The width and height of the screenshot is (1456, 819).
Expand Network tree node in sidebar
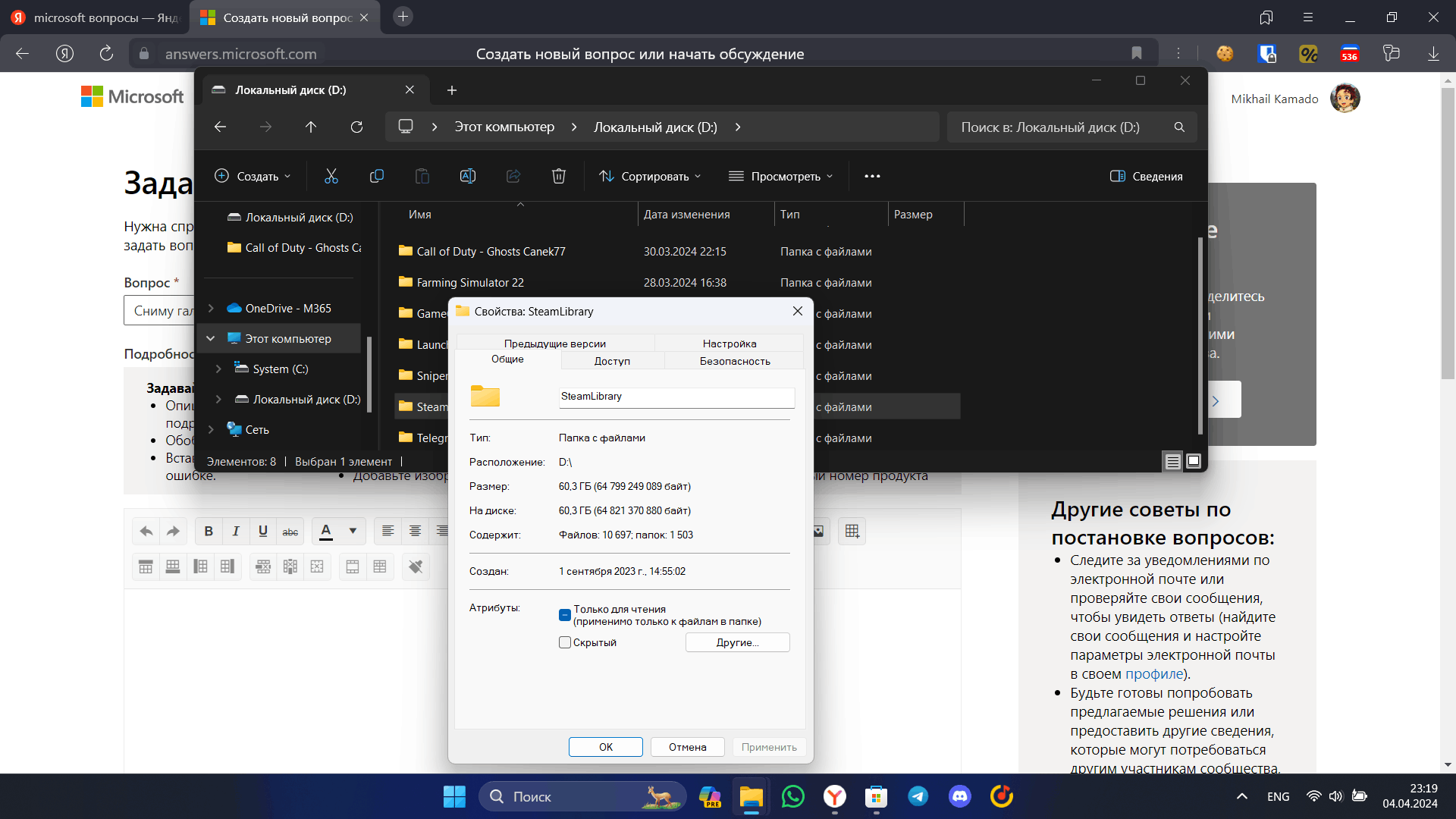(211, 429)
